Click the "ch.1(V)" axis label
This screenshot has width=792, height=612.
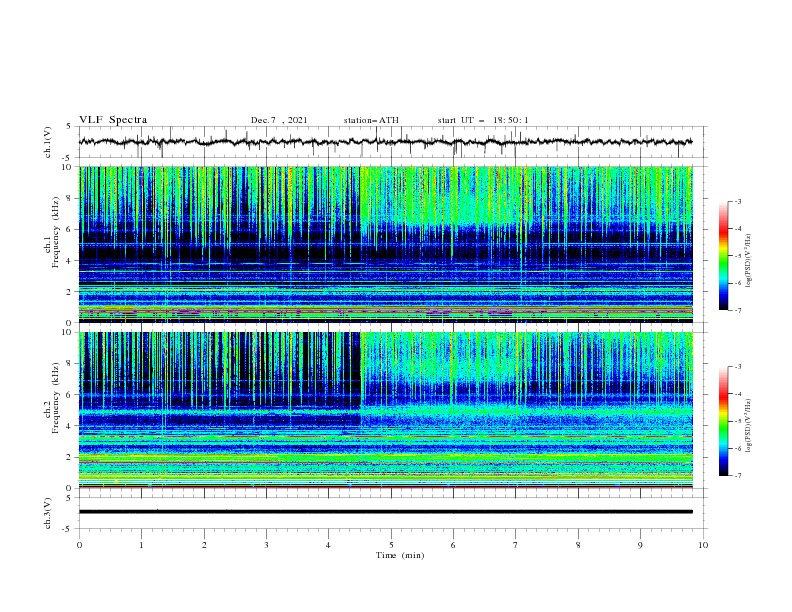point(48,142)
